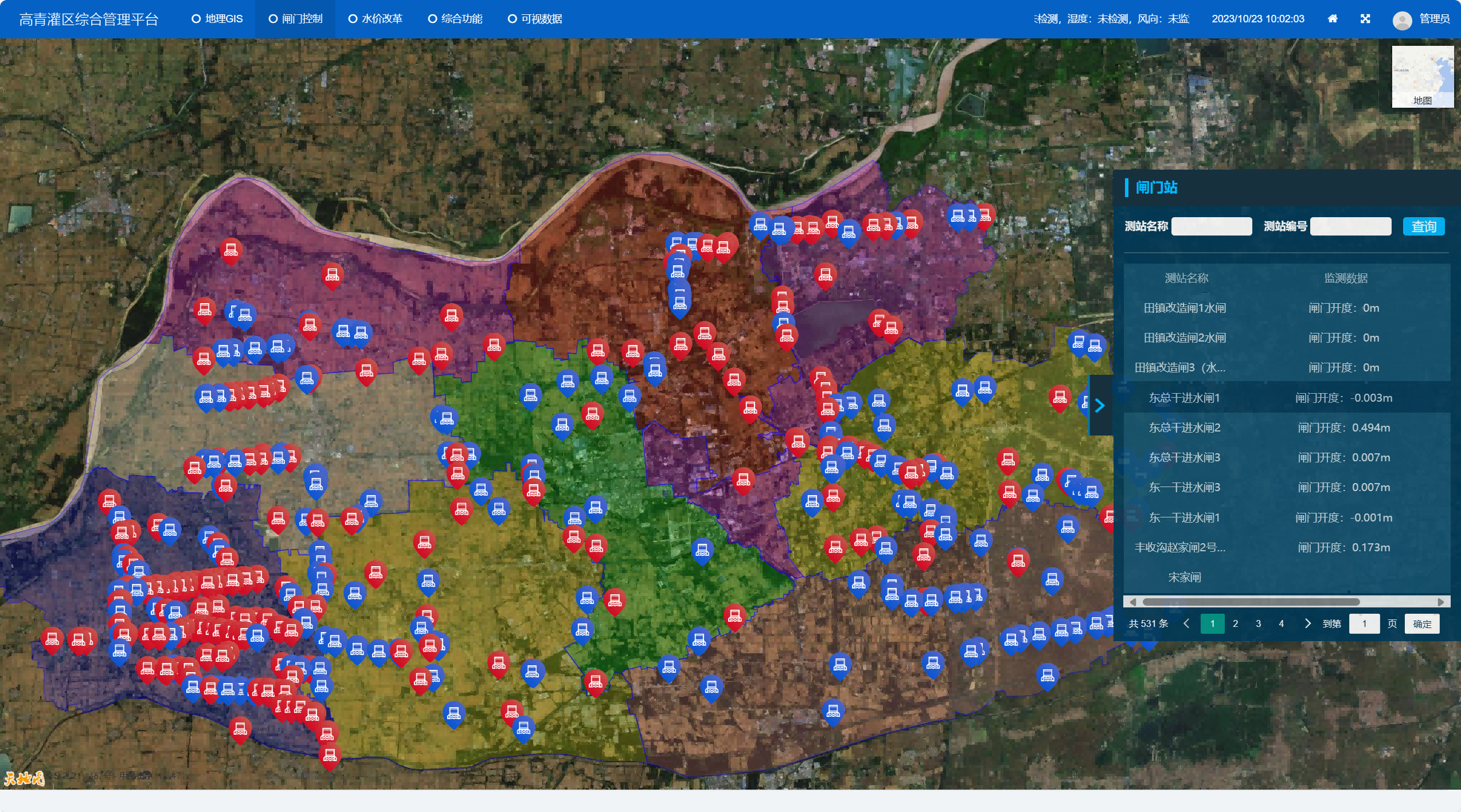The height and width of the screenshot is (812, 1461).
Task: Click the 测站名称 search input field
Action: 1211,226
